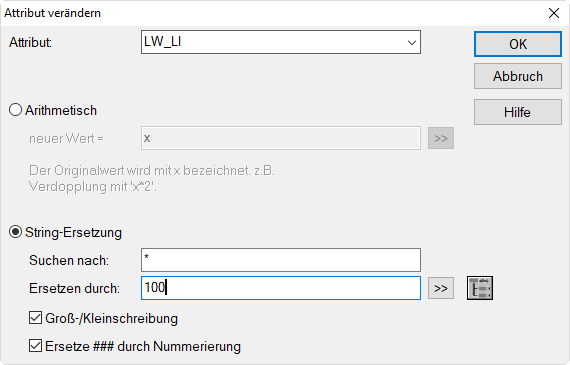Click the LW_LI combo box text

pyautogui.click(x=162, y=41)
